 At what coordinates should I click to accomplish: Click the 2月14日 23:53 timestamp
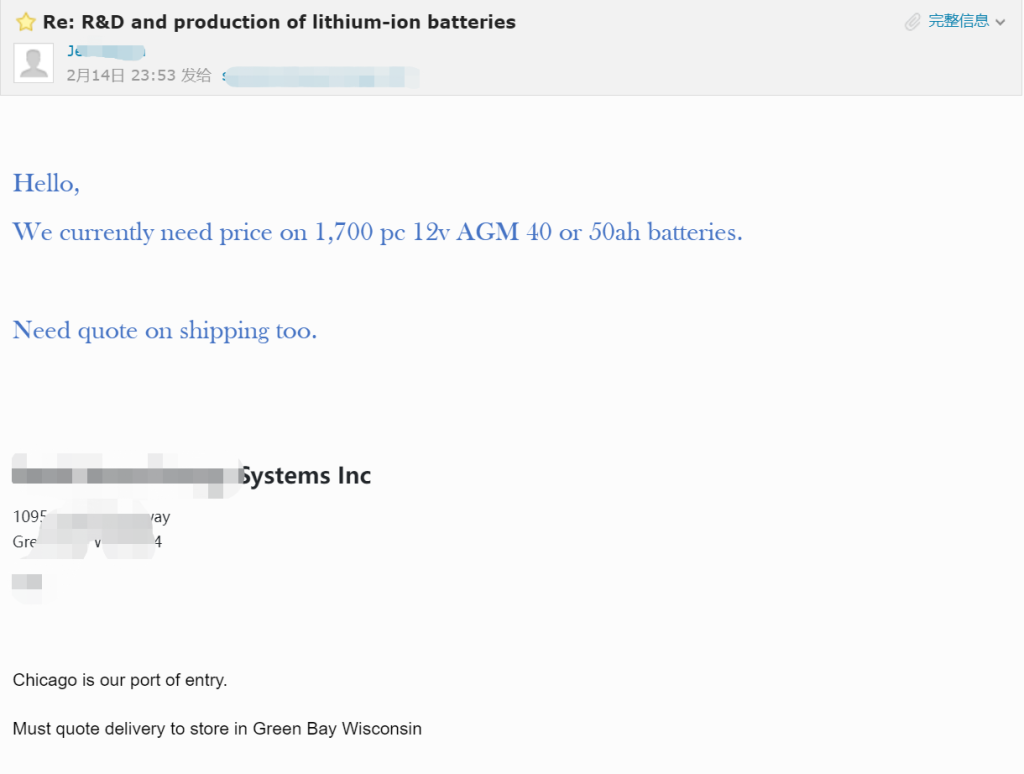[121, 76]
